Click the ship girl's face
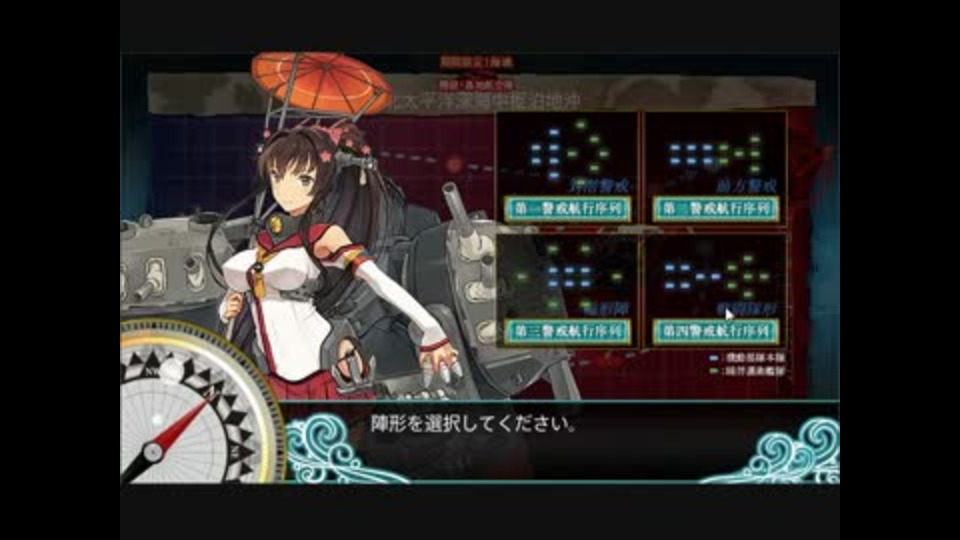This screenshot has height=540, width=960. 294,181
